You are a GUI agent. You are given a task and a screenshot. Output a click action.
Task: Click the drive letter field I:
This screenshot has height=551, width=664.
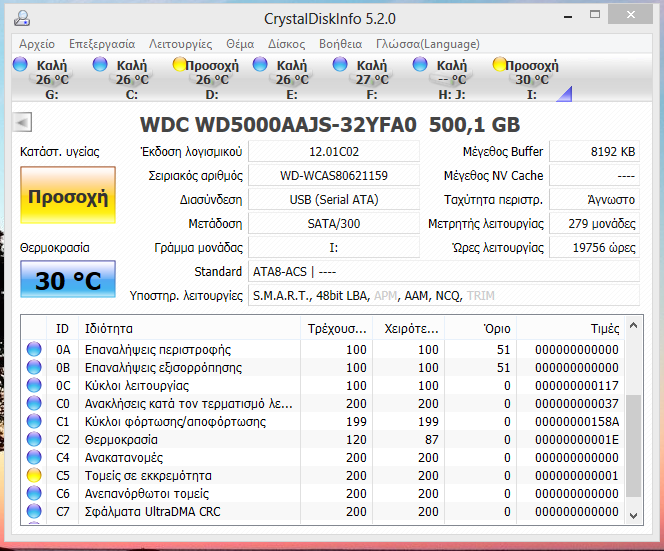[334, 247]
